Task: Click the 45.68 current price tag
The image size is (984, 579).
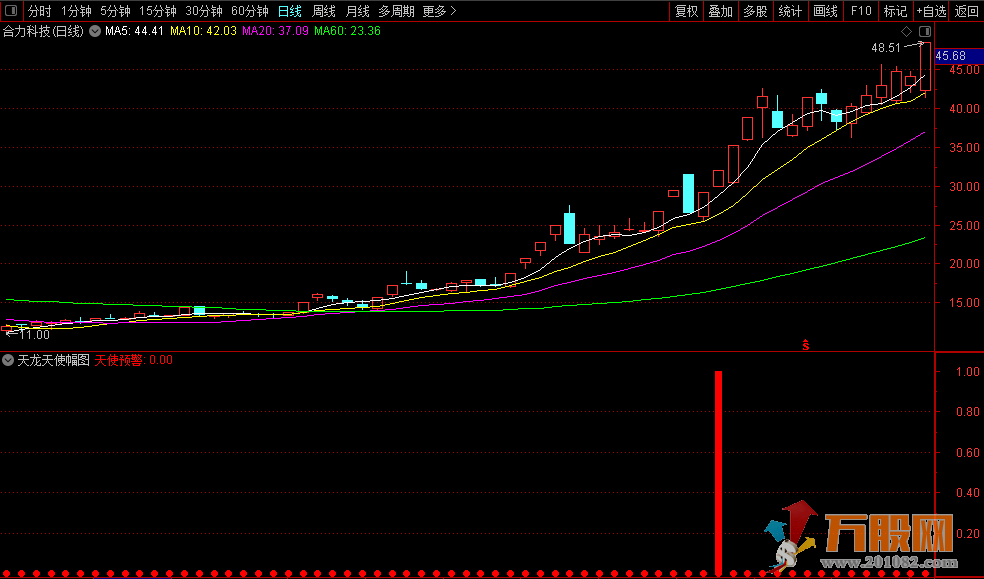Action: point(958,56)
